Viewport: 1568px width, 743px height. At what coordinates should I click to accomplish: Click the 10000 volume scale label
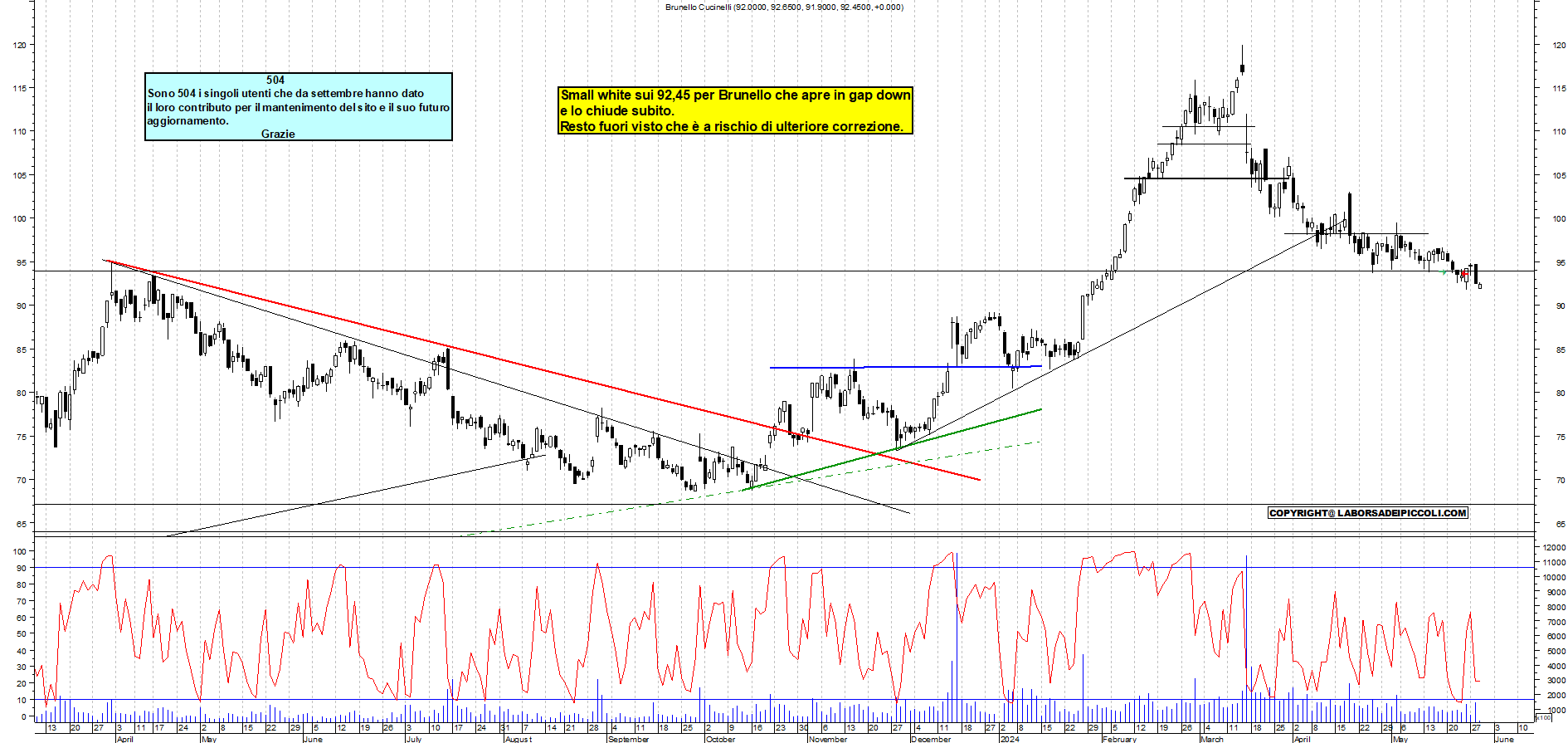[1554, 578]
